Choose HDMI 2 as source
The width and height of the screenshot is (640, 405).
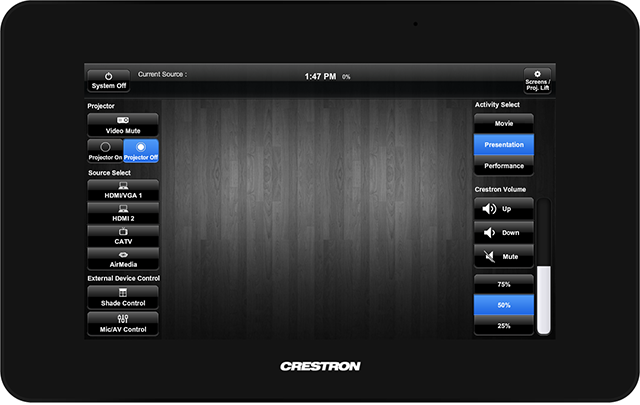click(x=123, y=213)
